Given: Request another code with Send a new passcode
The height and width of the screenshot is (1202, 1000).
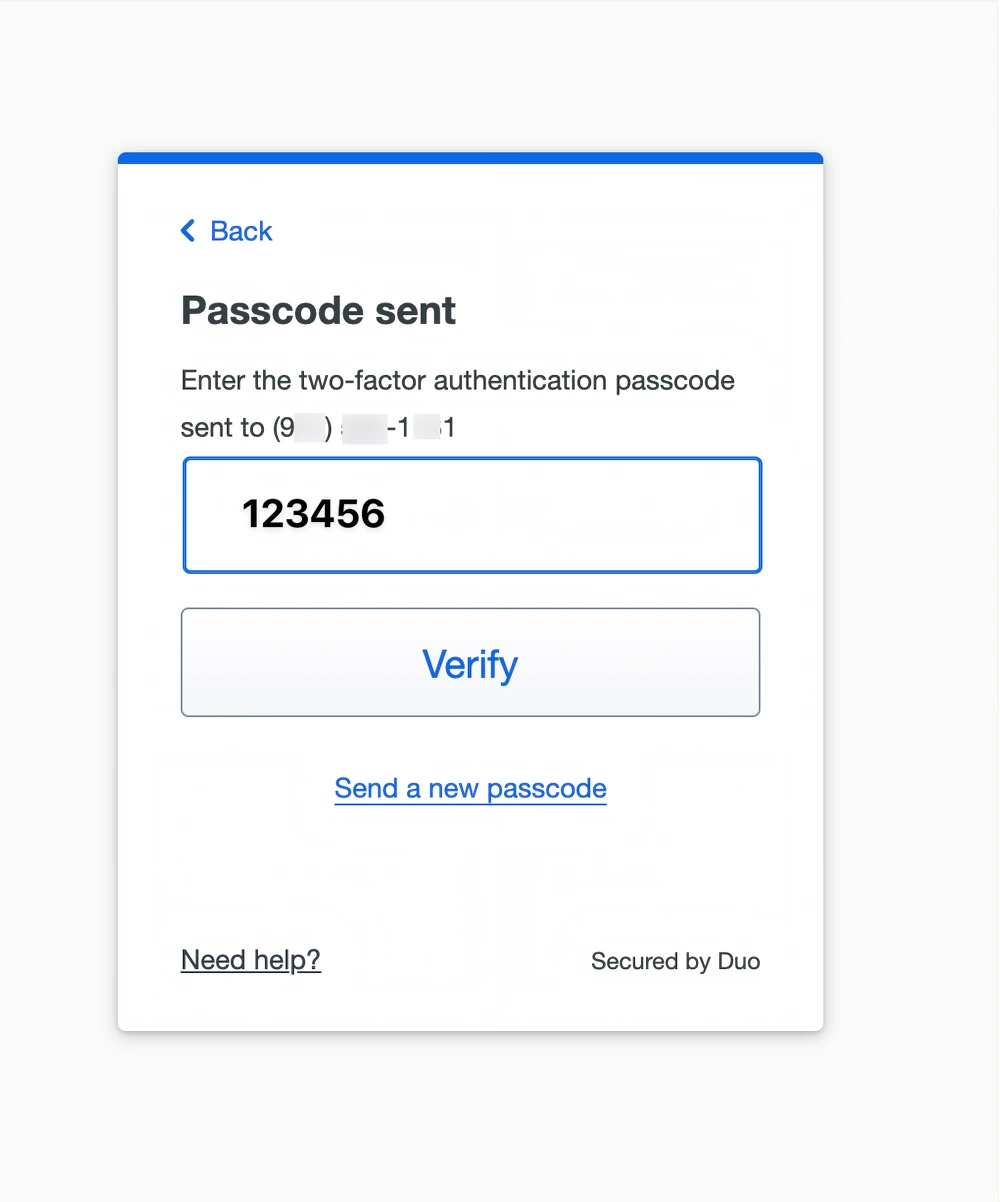Looking at the screenshot, I should click(470, 788).
